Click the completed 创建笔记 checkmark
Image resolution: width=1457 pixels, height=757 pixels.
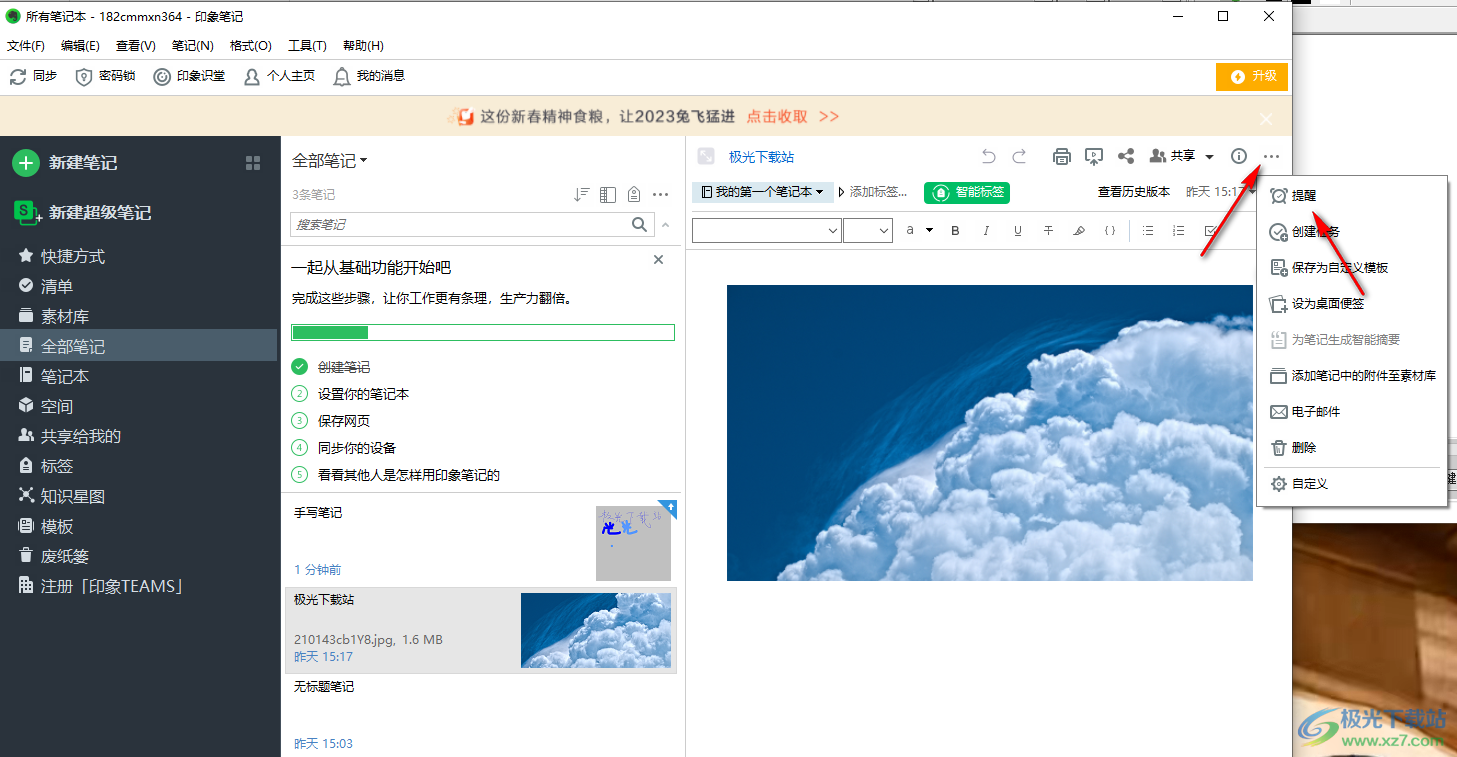tap(300, 367)
